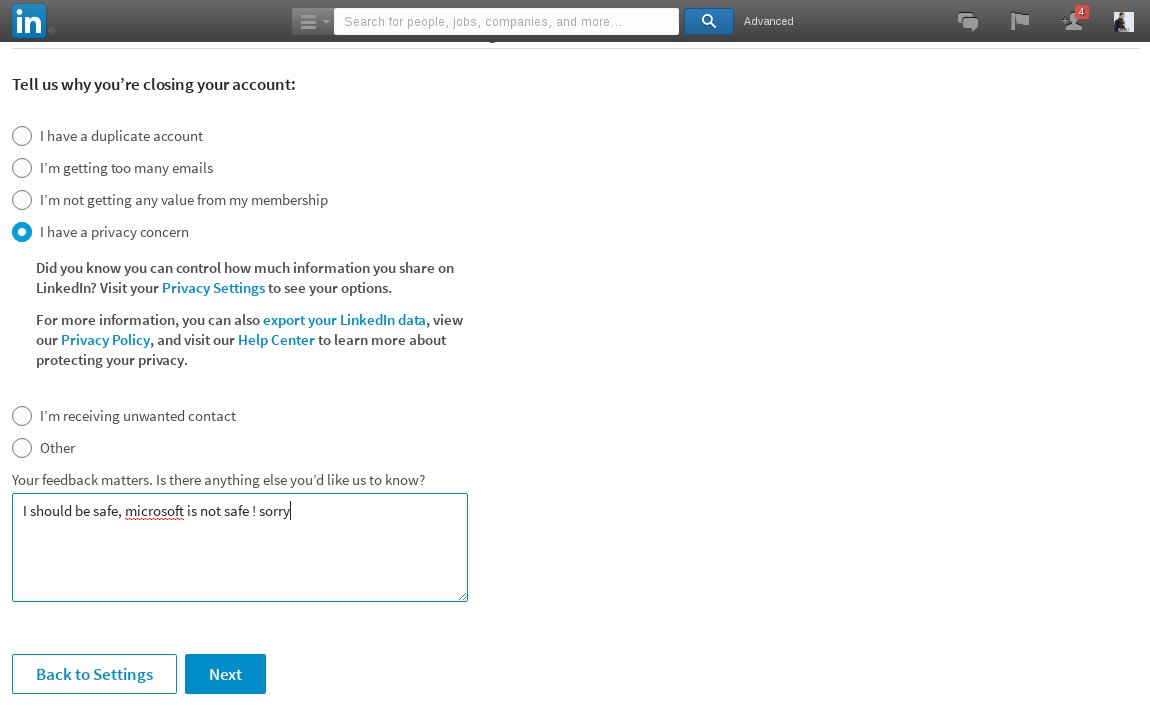
Task: Click the 'Tell us why you're closing' heading
Action: click(x=154, y=84)
